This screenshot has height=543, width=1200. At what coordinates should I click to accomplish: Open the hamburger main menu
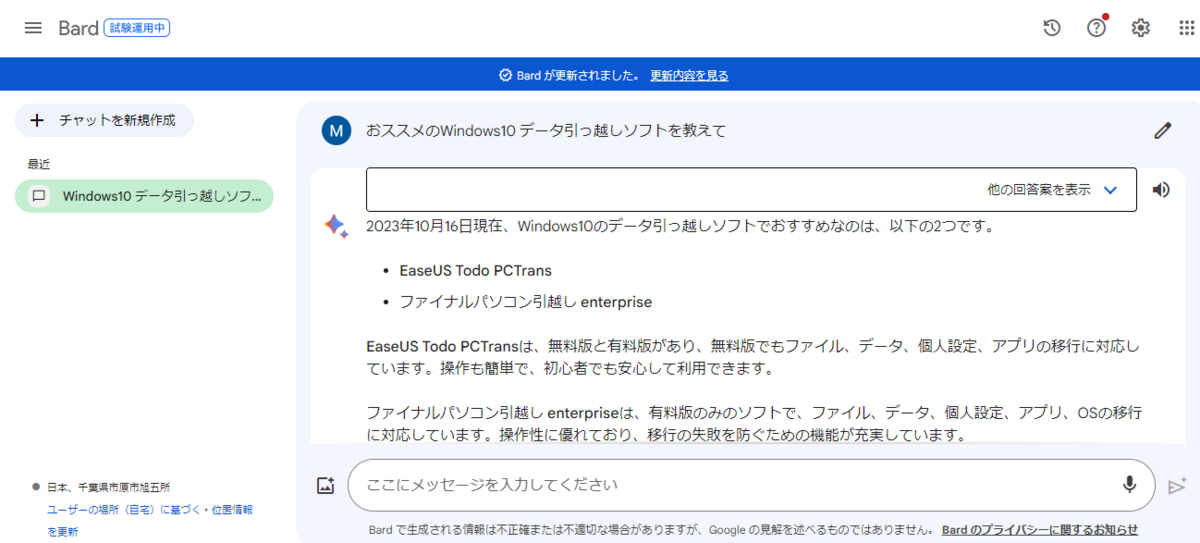click(x=33, y=28)
